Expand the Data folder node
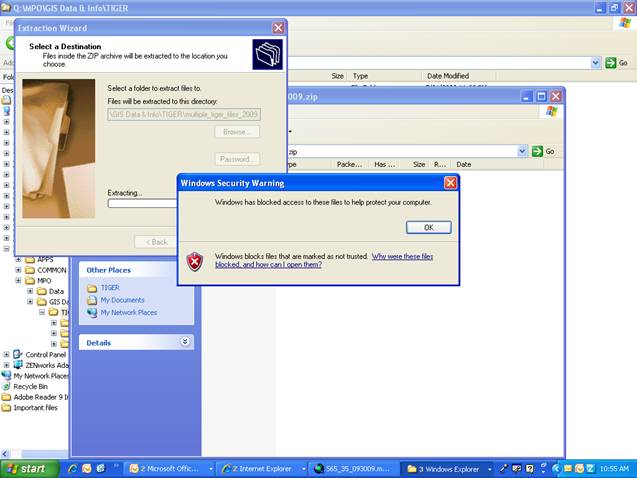This screenshot has height=478, width=637. click(x=30, y=291)
